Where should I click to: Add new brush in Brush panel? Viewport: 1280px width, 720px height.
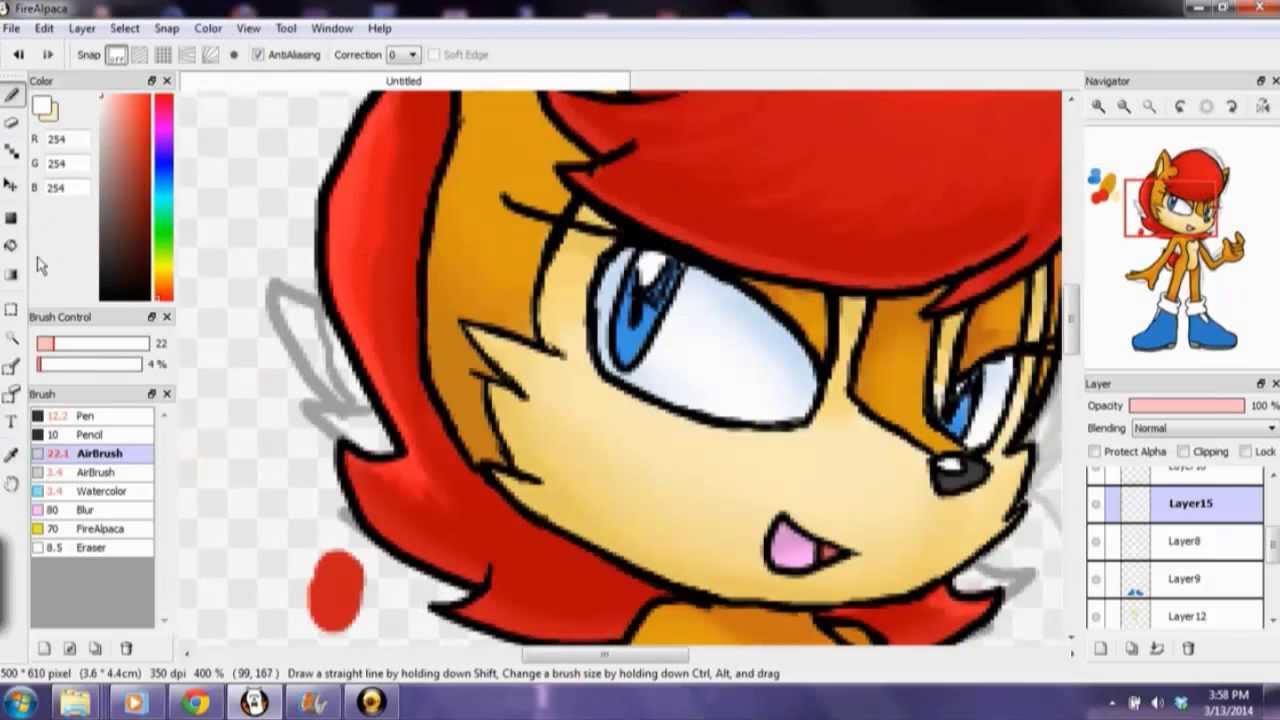44,648
